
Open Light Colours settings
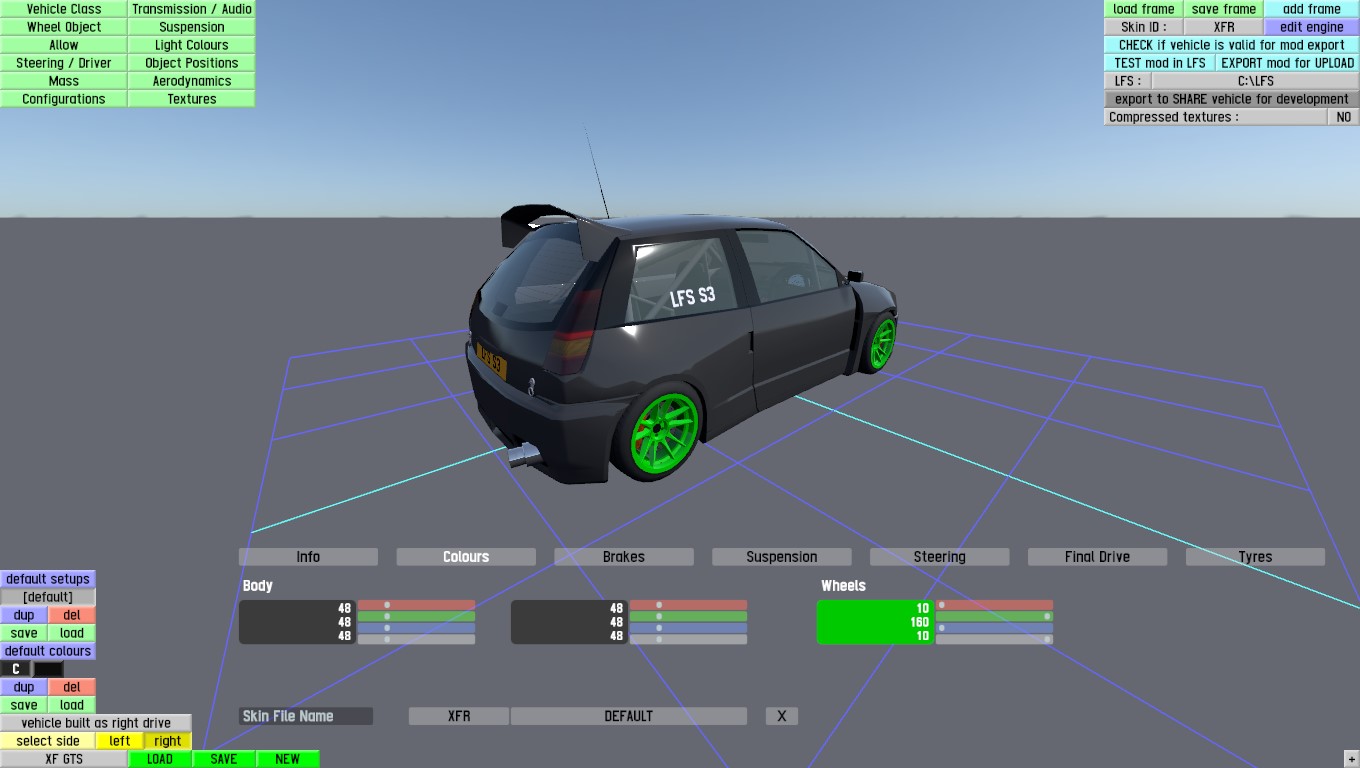point(192,45)
